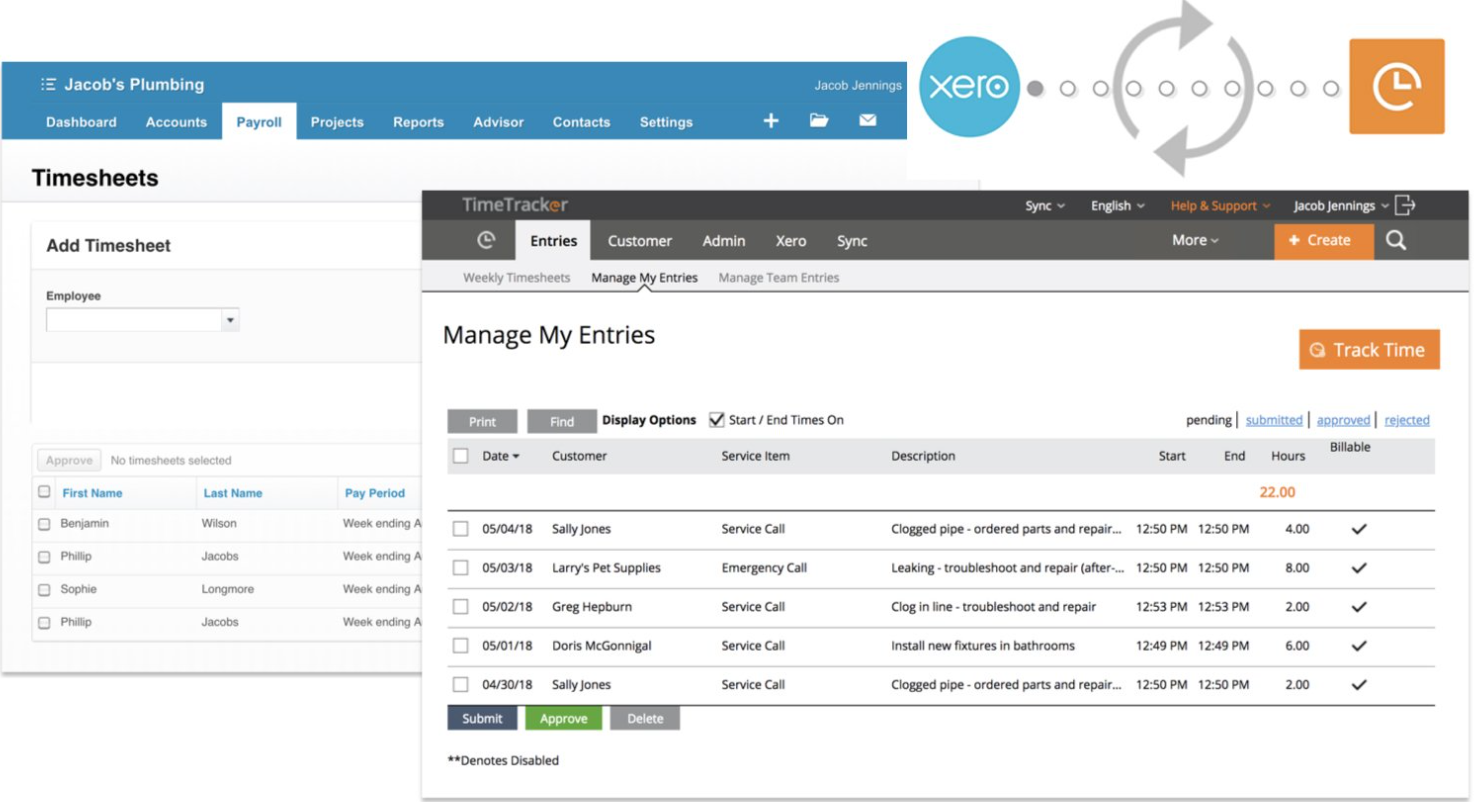Viewport: 1474px width, 802px height.
Task: Click billable checkmark for Doris McGonnigal row
Action: click(x=1359, y=646)
